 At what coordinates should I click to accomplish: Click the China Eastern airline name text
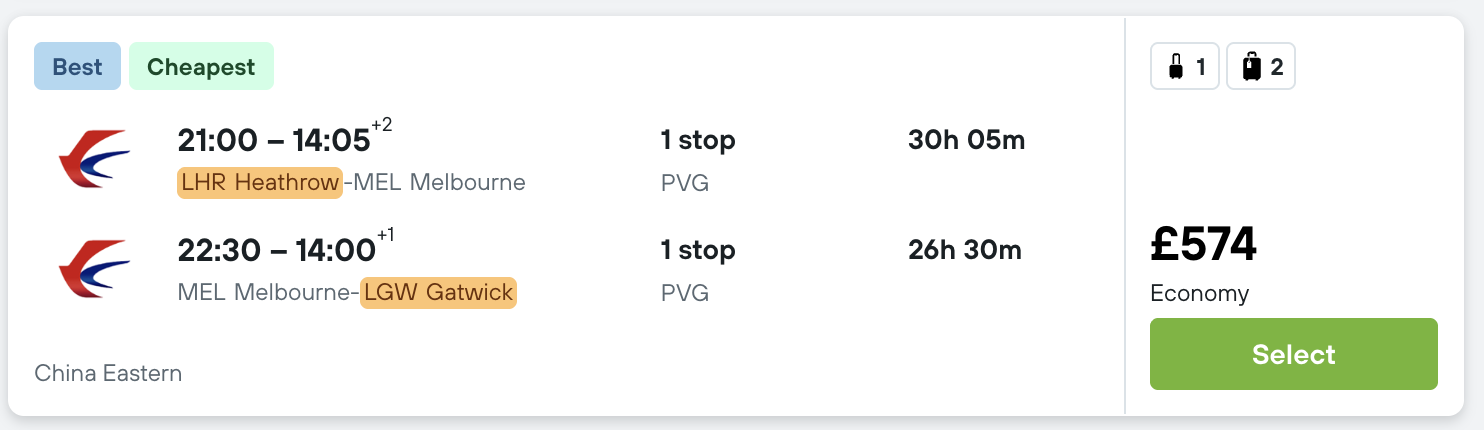coord(108,374)
